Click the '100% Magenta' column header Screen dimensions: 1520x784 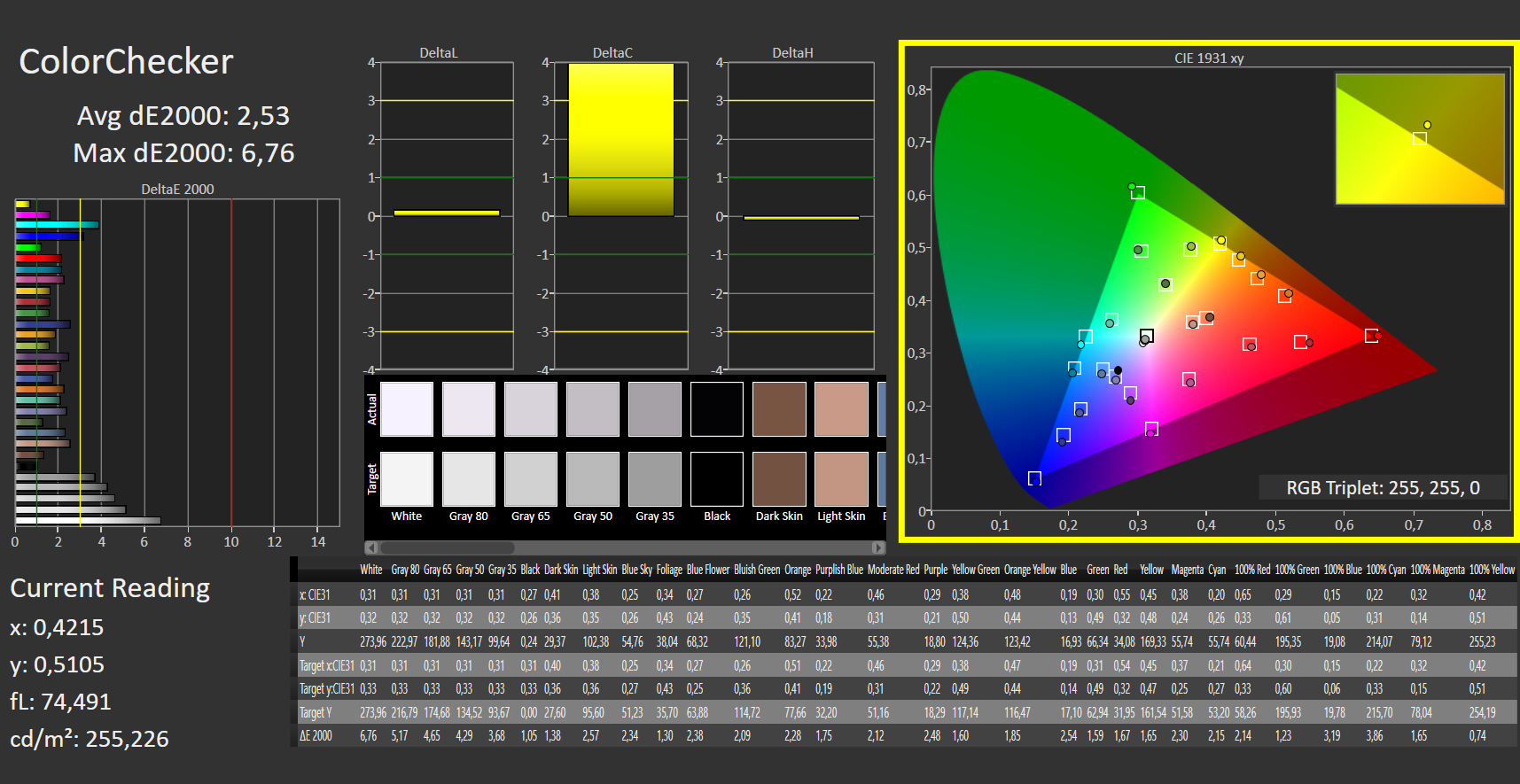tap(1438, 570)
